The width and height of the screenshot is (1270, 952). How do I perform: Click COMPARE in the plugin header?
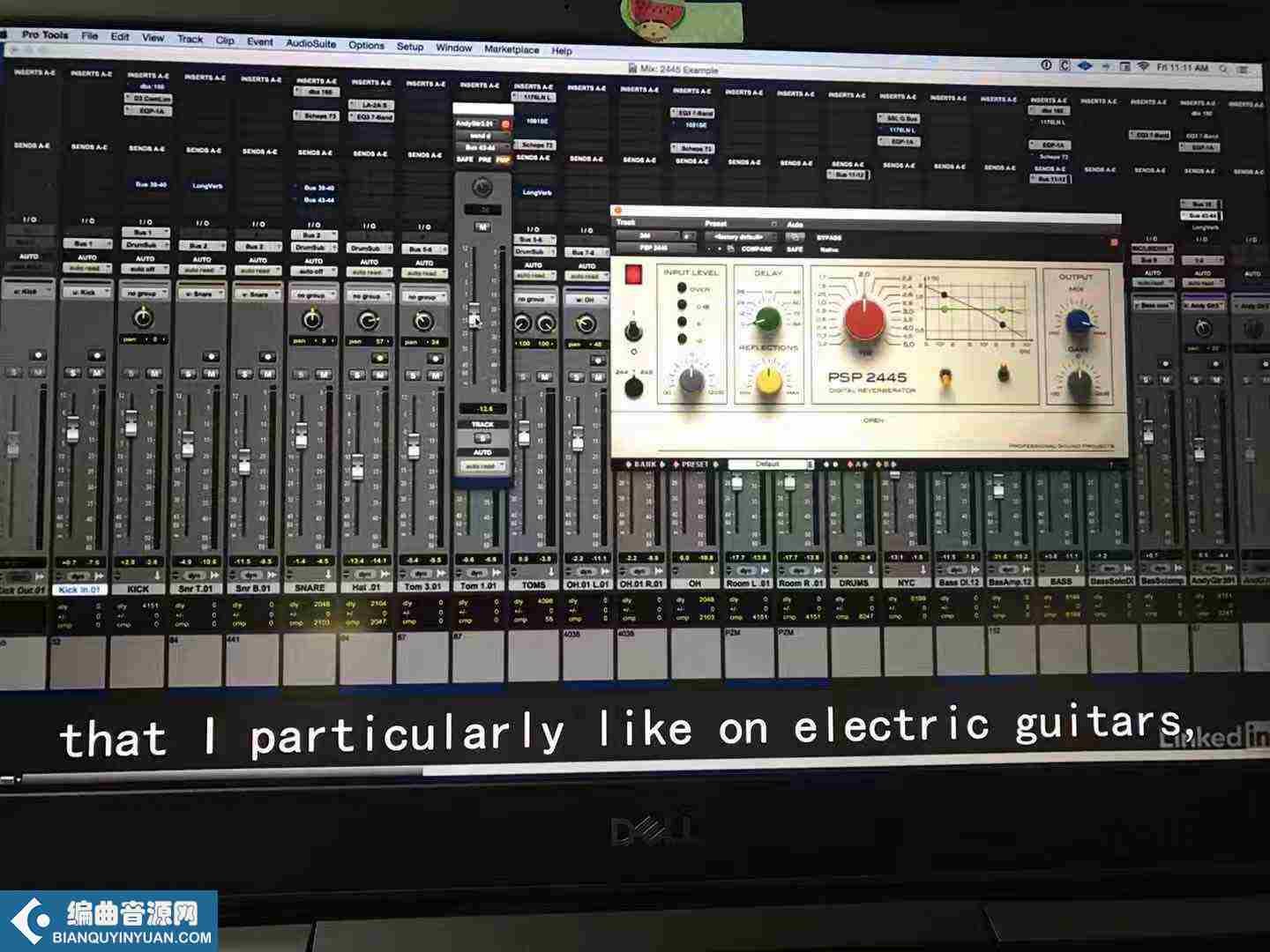tap(757, 249)
